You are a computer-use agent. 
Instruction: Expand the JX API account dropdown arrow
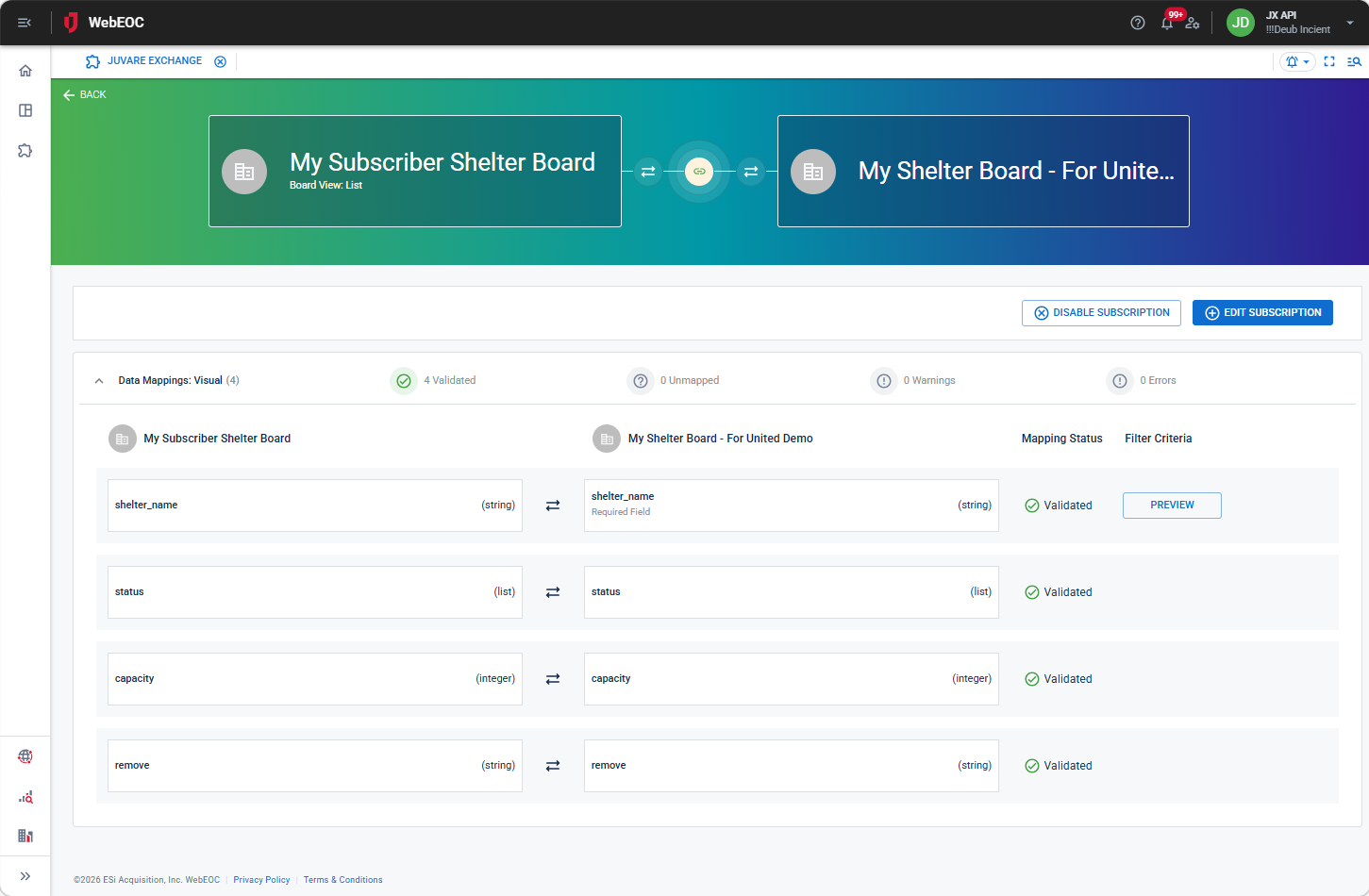coord(1350,23)
